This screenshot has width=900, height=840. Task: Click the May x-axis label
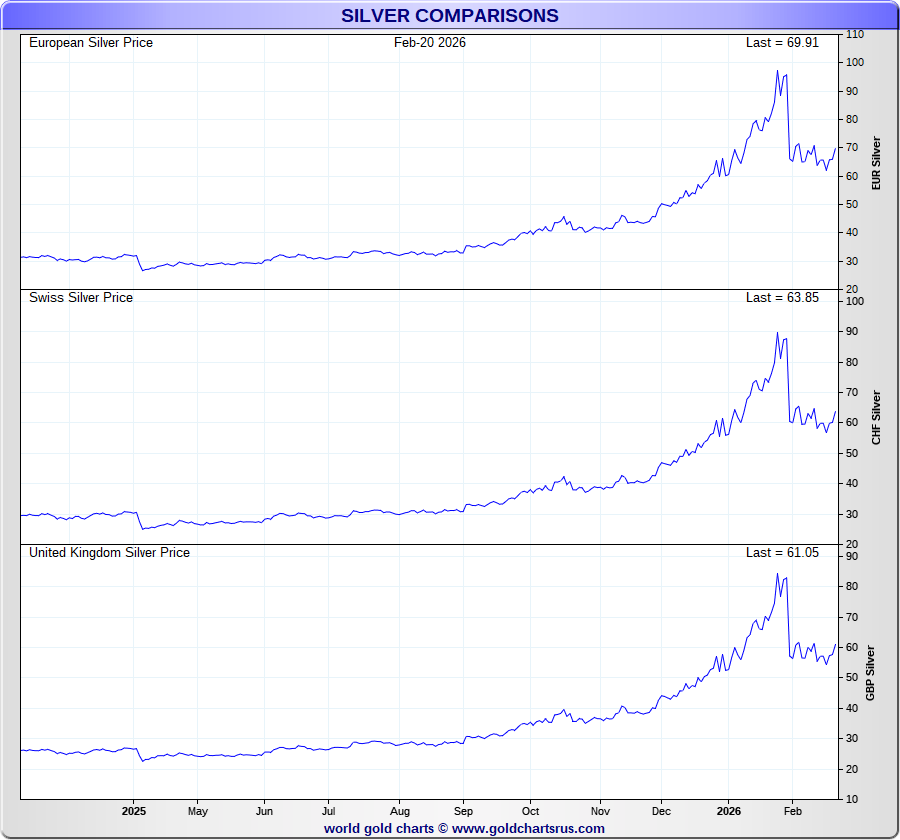click(x=197, y=811)
